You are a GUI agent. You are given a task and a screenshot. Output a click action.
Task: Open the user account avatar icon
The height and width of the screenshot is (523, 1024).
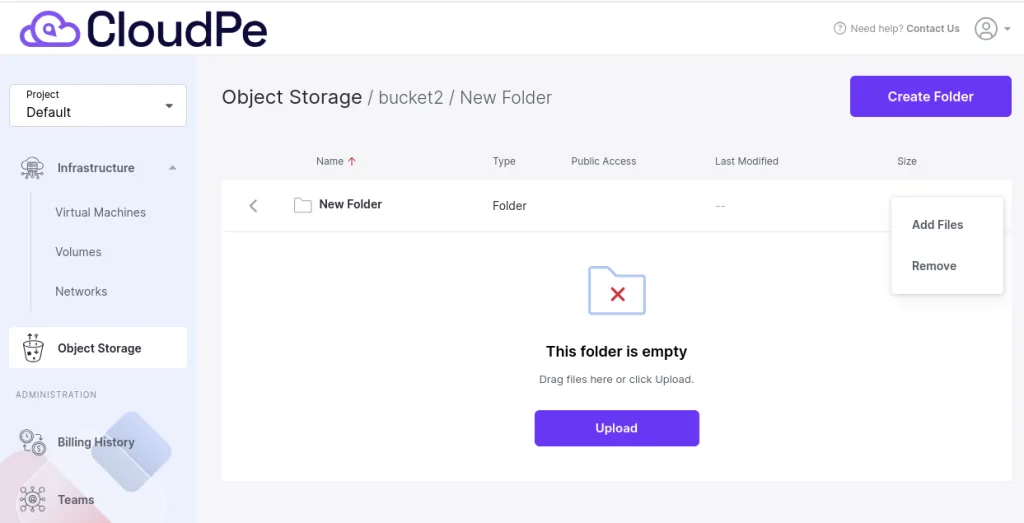pos(985,29)
